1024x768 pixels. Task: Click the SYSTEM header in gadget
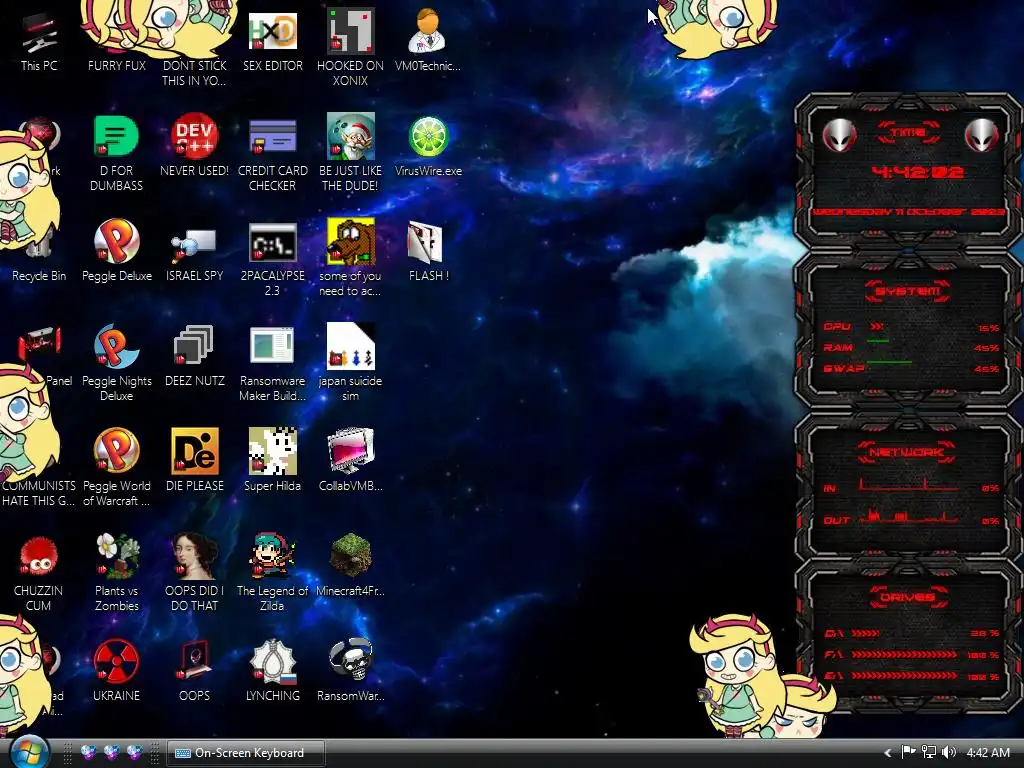908,291
